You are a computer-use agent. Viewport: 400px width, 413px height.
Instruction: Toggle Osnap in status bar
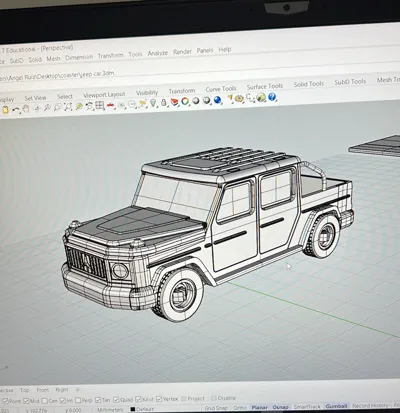(280, 407)
